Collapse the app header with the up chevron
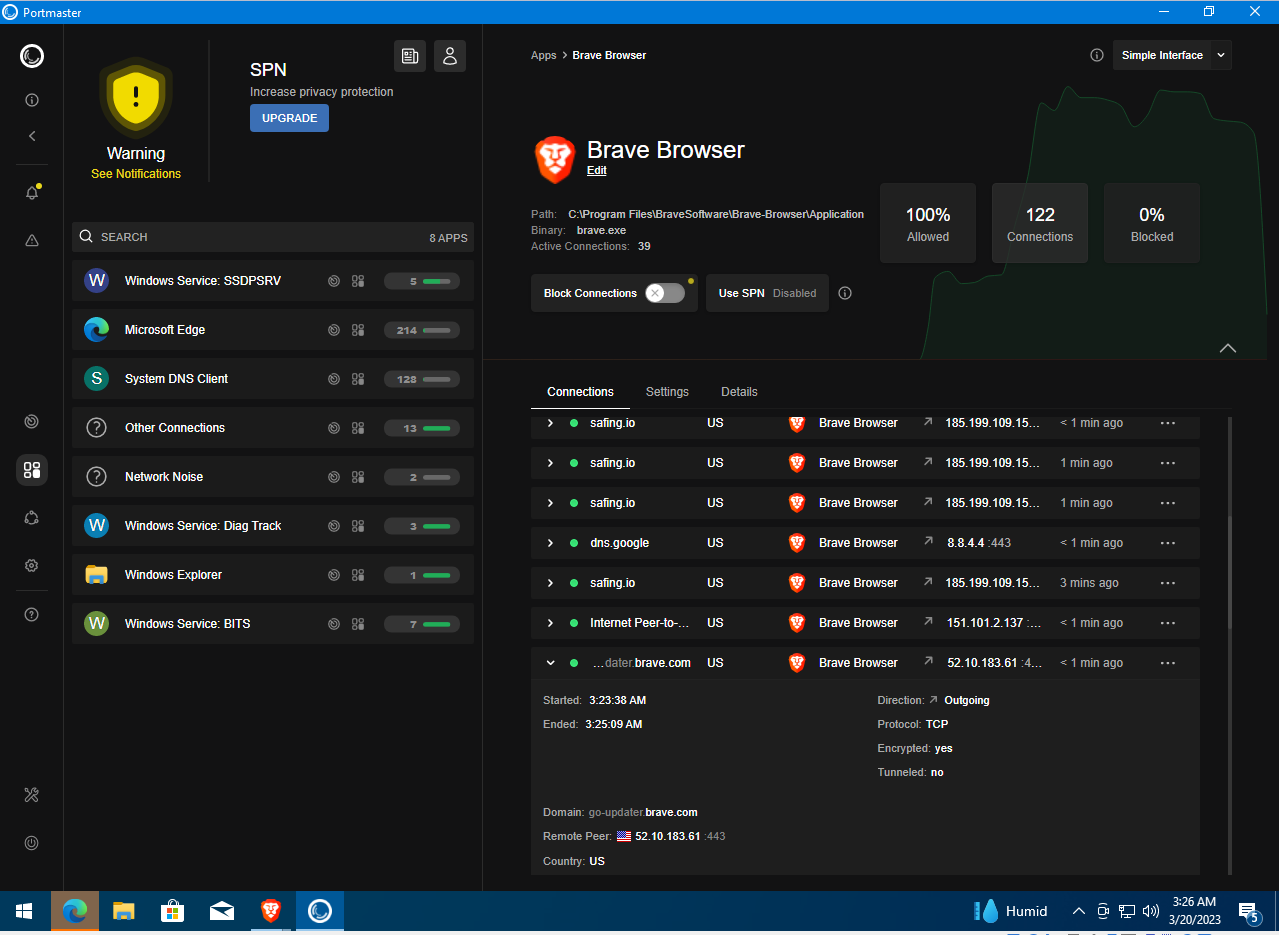The width and height of the screenshot is (1279, 935). (1228, 348)
